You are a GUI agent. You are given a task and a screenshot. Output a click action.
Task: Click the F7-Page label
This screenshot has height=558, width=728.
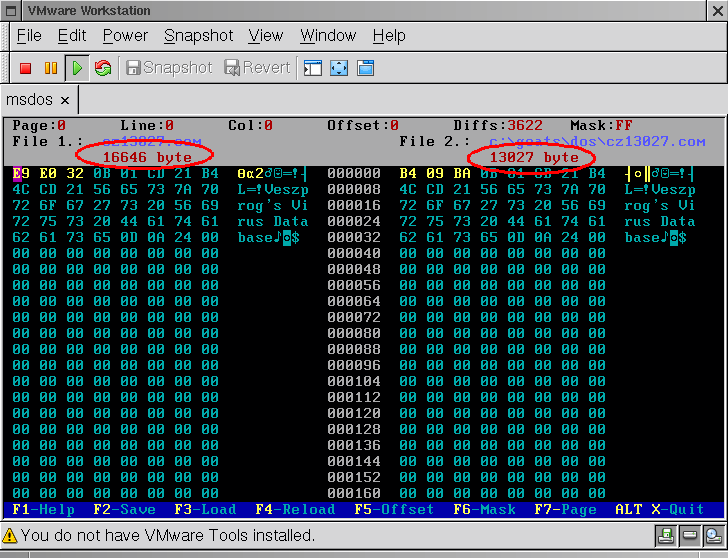(566, 509)
